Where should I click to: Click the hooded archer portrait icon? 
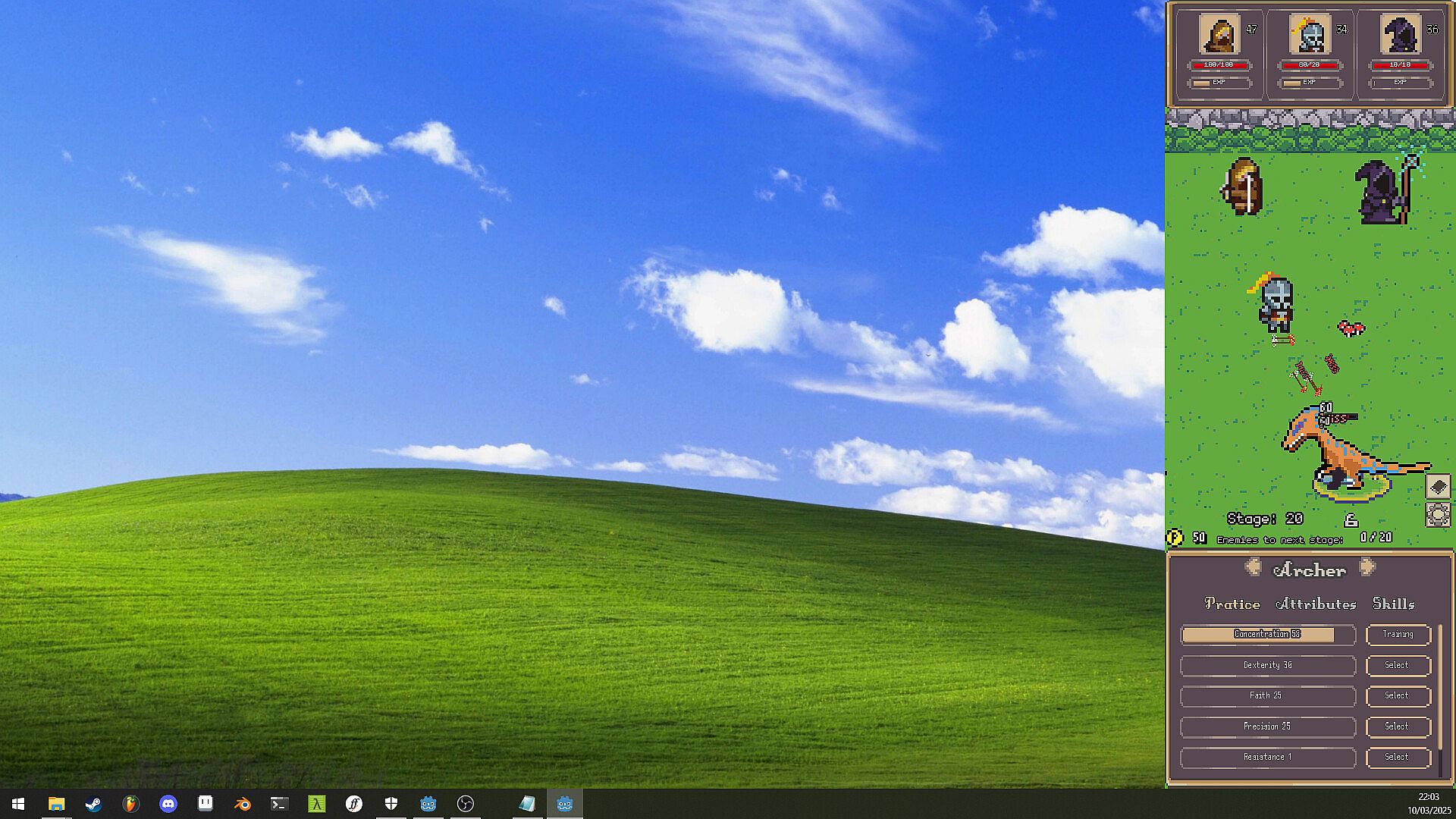(1219, 34)
